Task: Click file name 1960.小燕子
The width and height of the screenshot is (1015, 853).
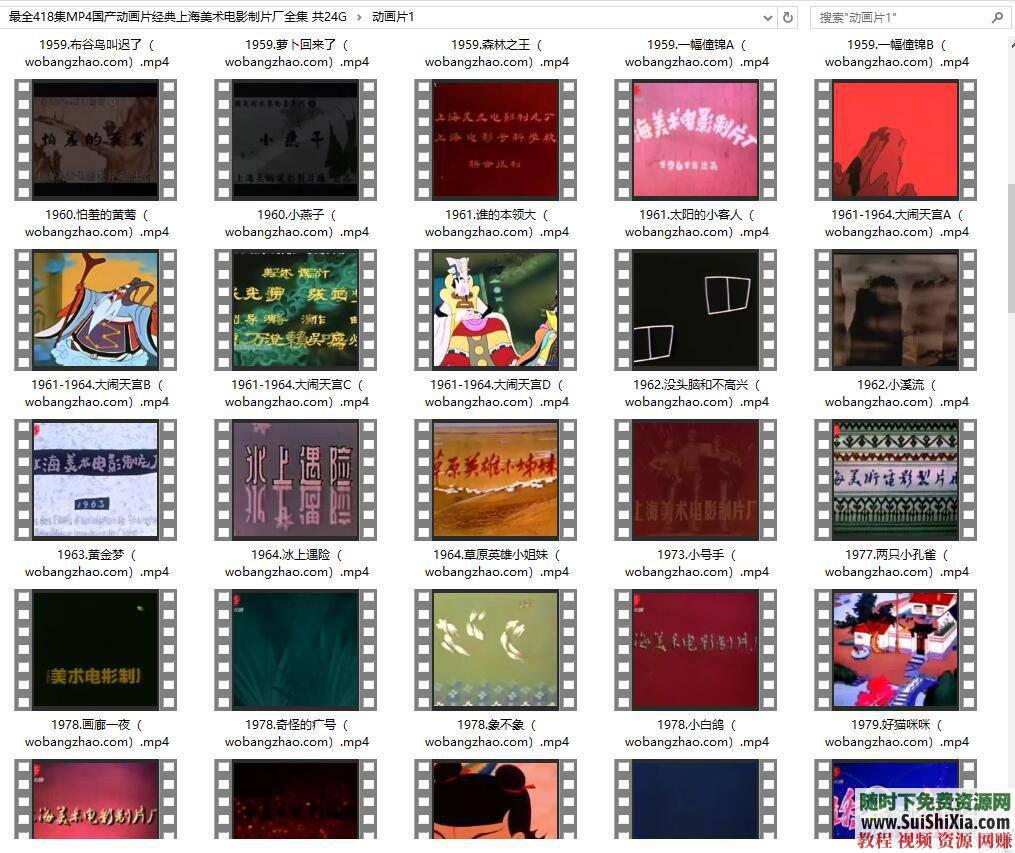Action: 296,223
